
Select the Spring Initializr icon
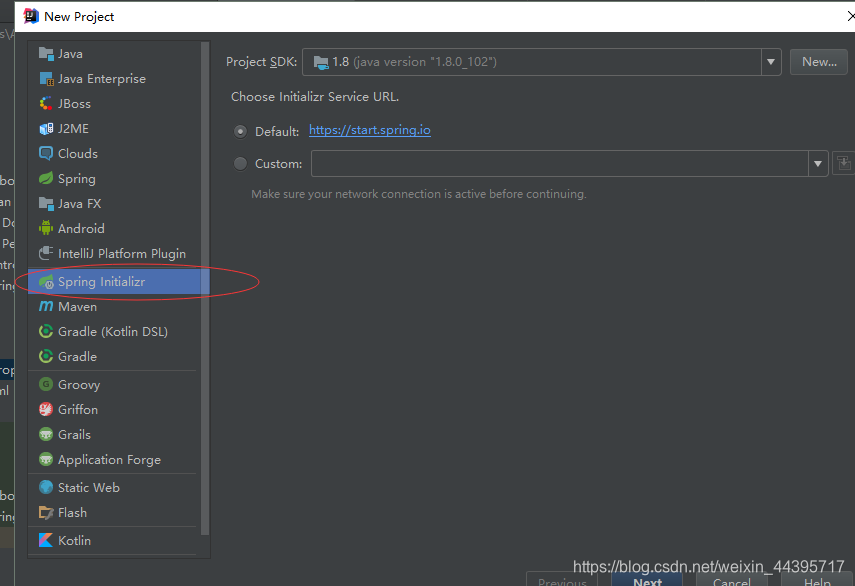coord(46,282)
